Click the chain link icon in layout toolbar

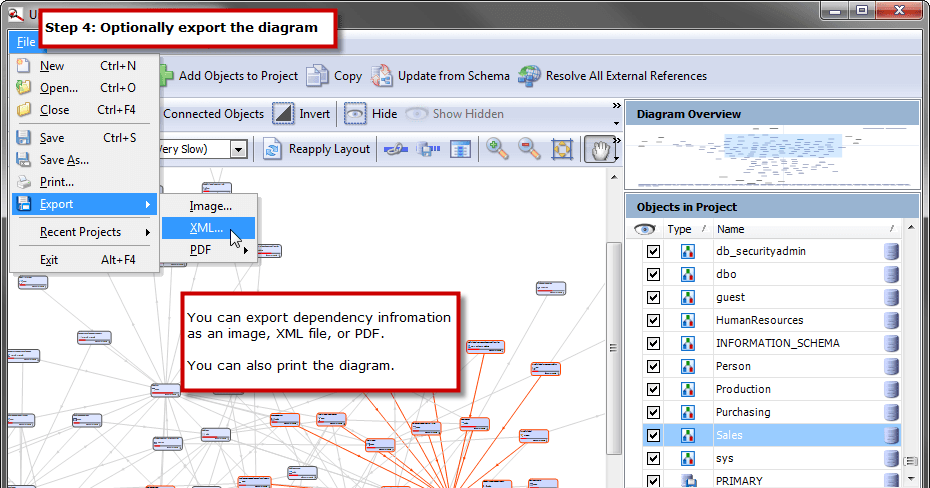[395, 149]
